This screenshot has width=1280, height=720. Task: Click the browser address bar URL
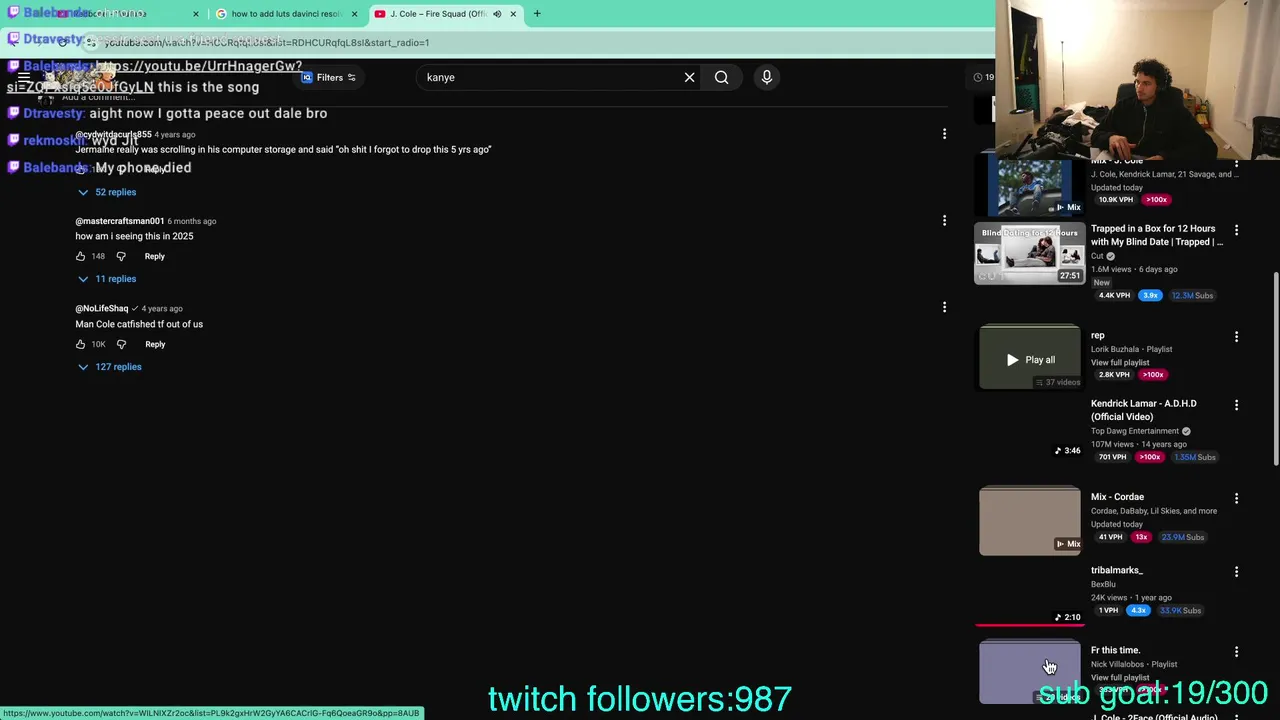[267, 42]
